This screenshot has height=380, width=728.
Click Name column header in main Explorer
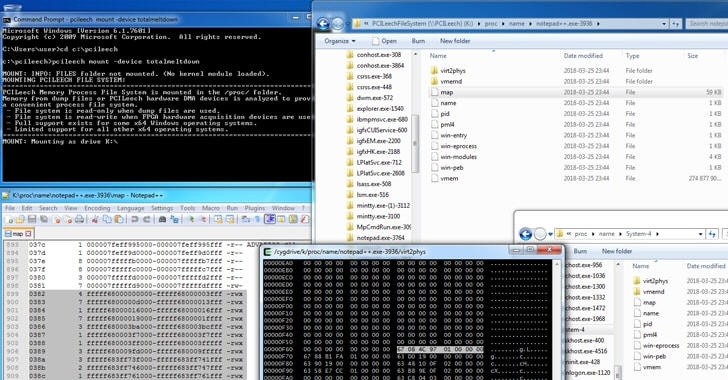(438, 56)
